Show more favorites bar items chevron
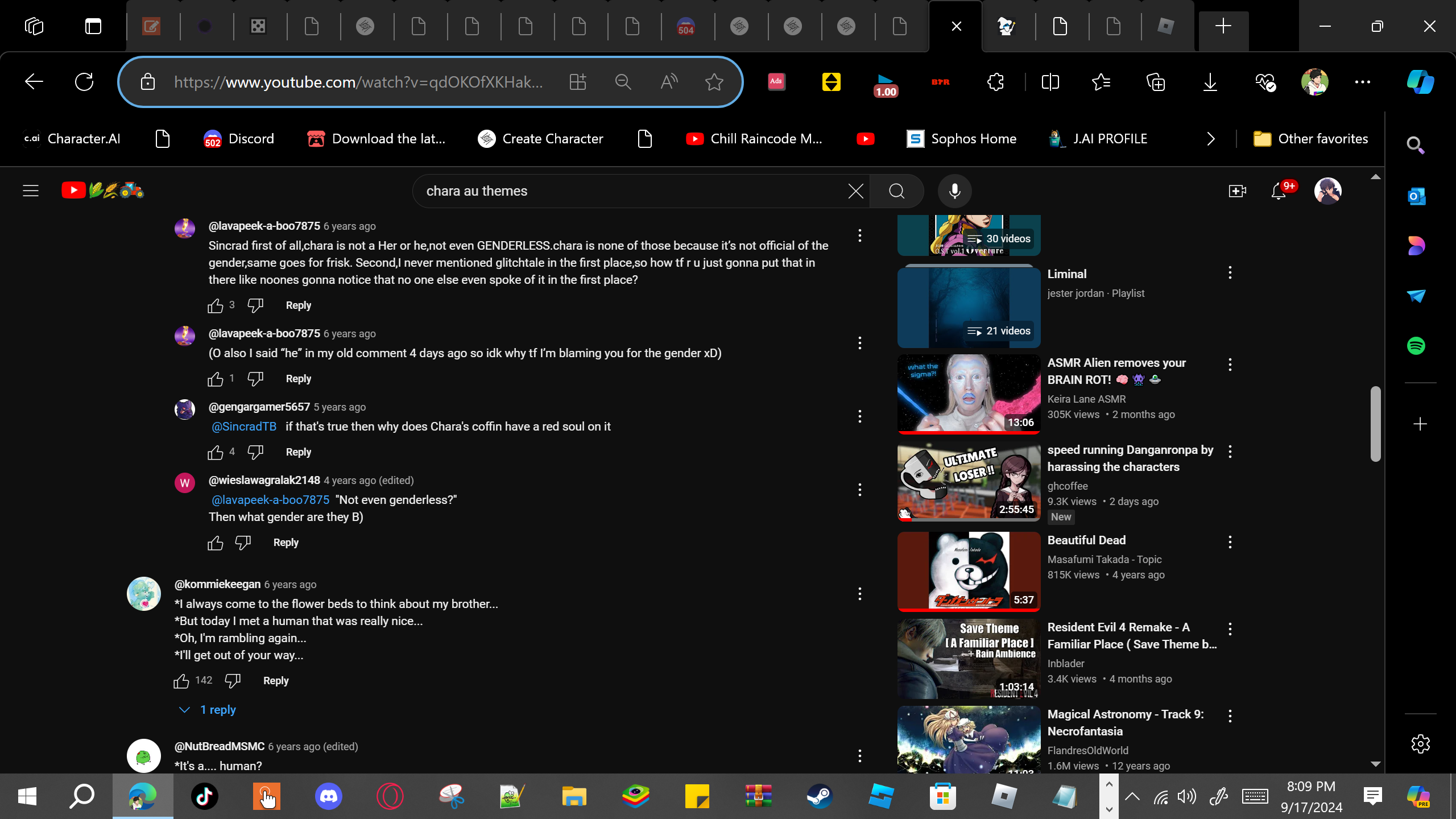 point(1210,139)
